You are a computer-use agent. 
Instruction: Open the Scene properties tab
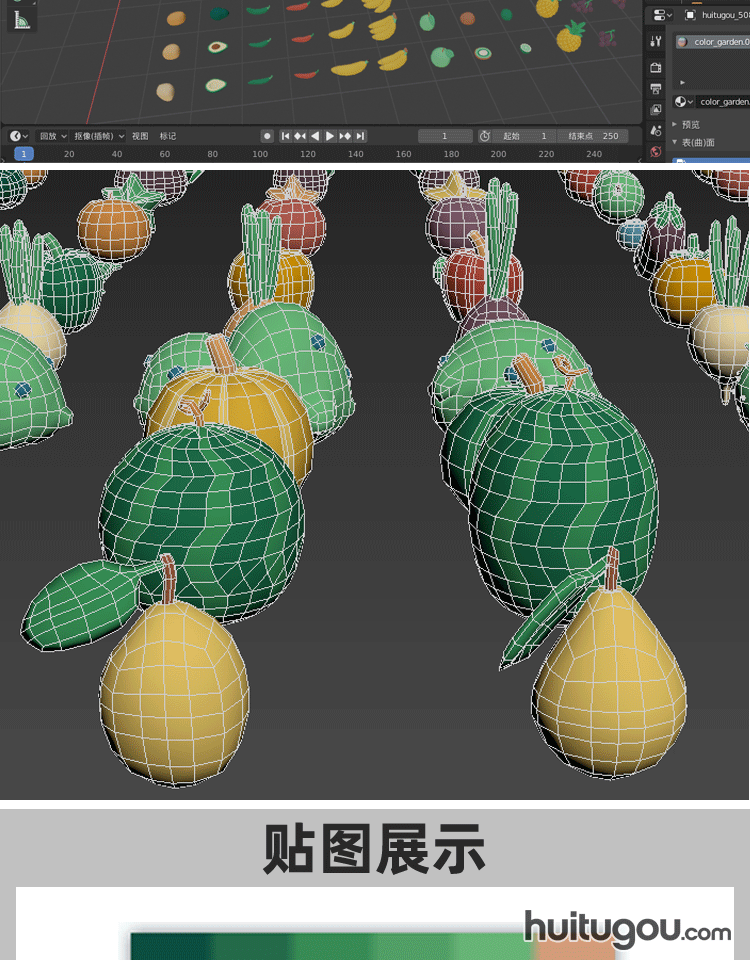pyautogui.click(x=656, y=131)
